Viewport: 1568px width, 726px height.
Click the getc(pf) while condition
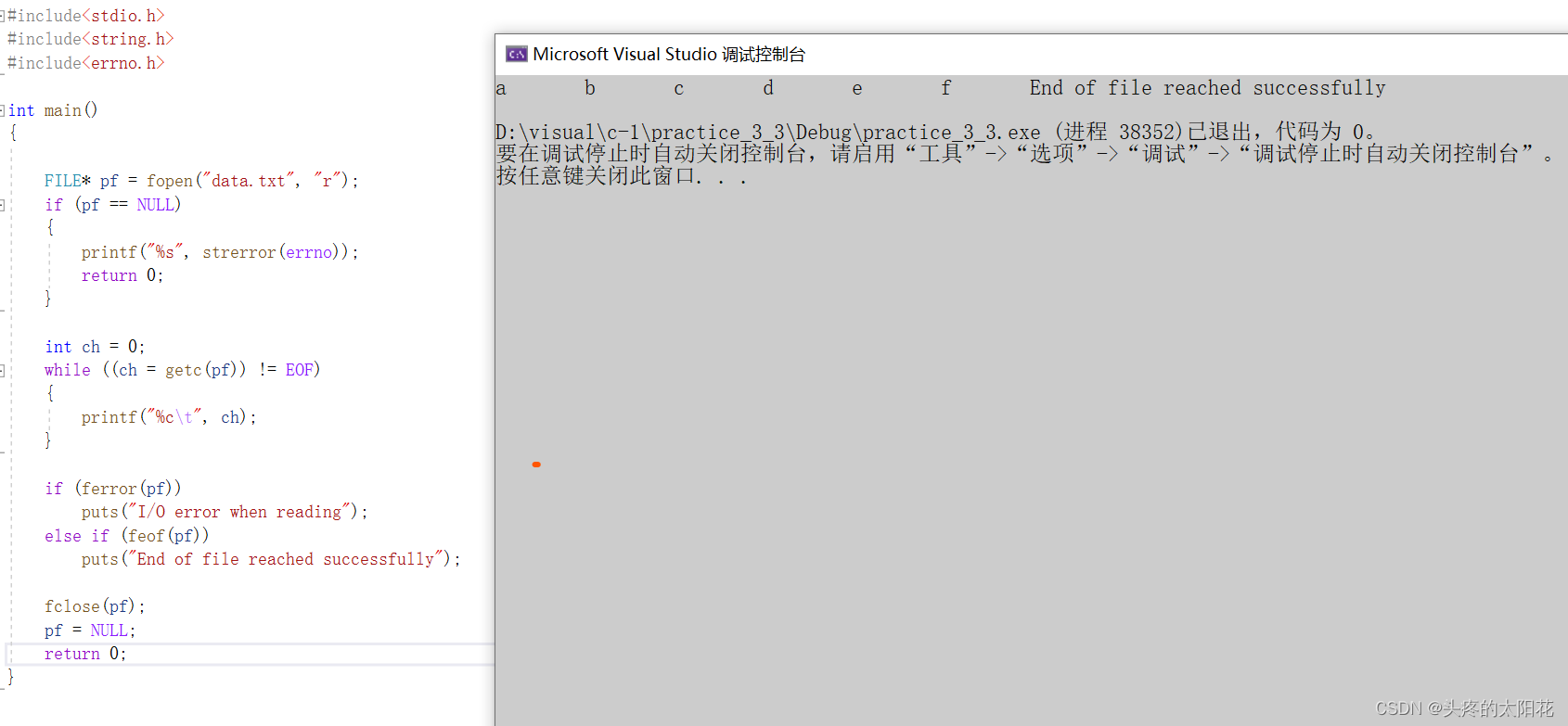(x=182, y=370)
